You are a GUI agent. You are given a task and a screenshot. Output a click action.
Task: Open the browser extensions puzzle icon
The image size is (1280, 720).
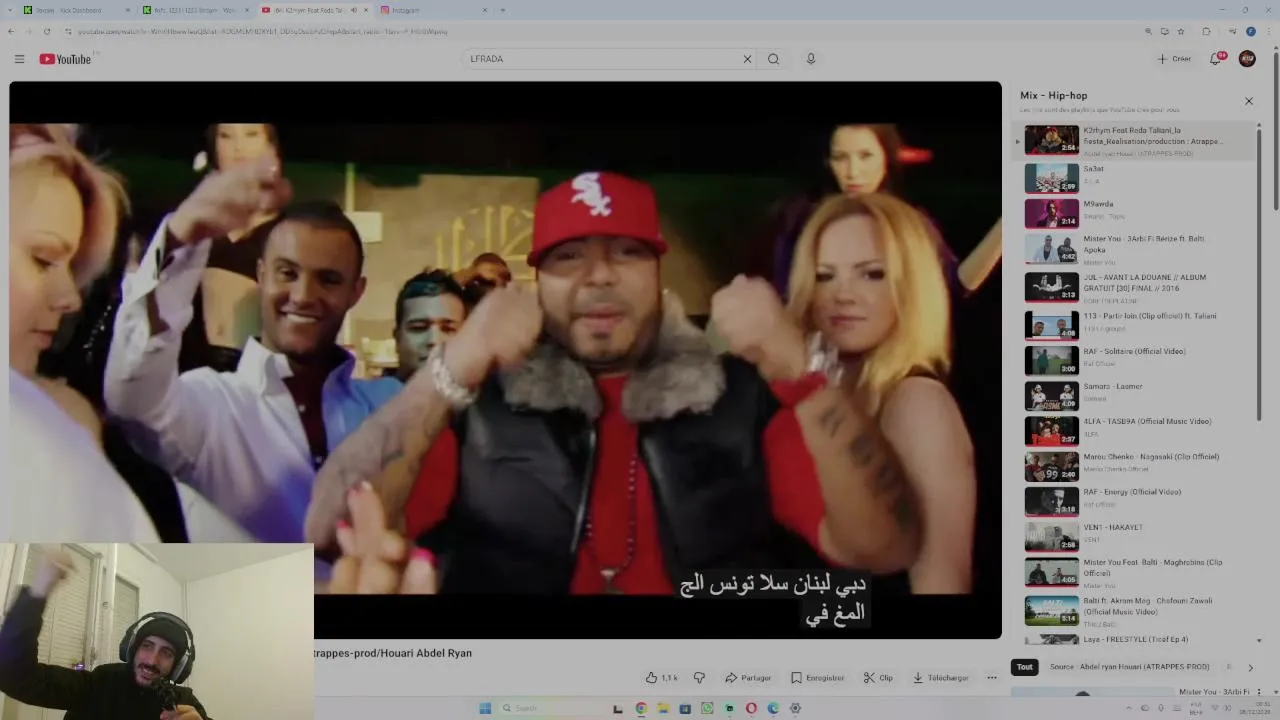coord(1206,31)
